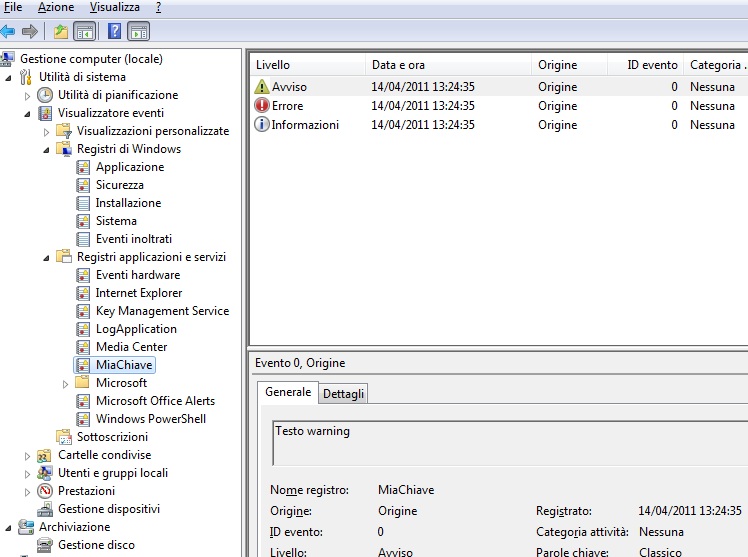Viewport: 748px width, 557px height.
Task: Sort by the Livello column header
Action: click(x=308, y=65)
